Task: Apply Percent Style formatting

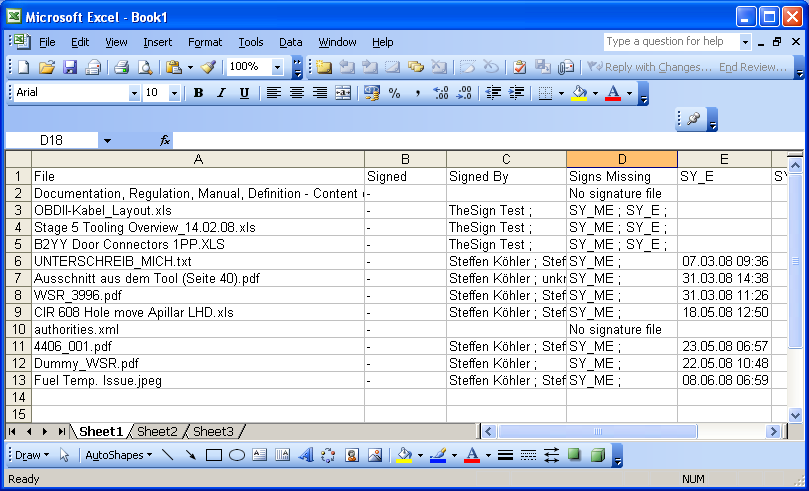Action: 394,93
